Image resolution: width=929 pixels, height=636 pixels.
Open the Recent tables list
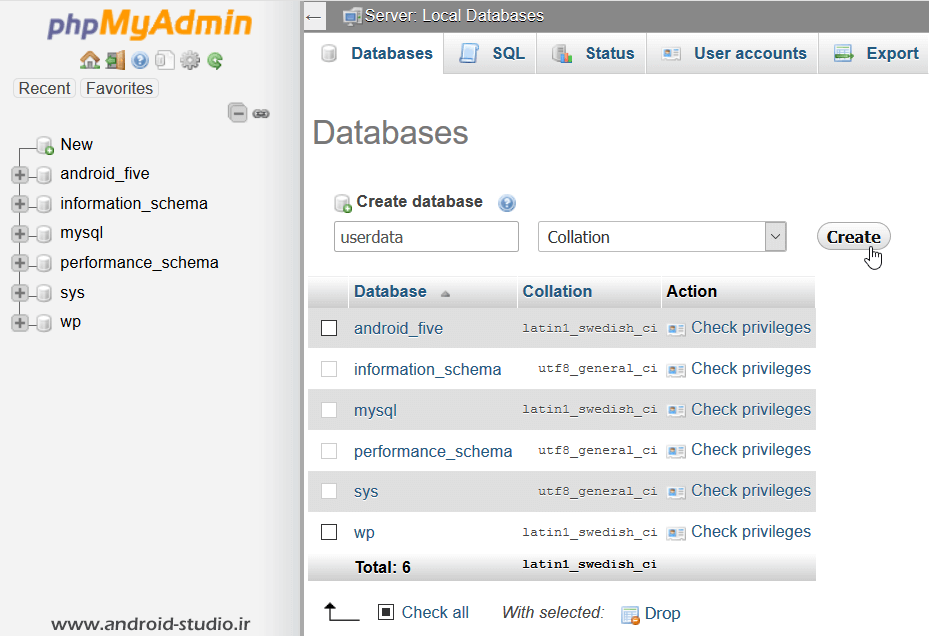coord(44,88)
